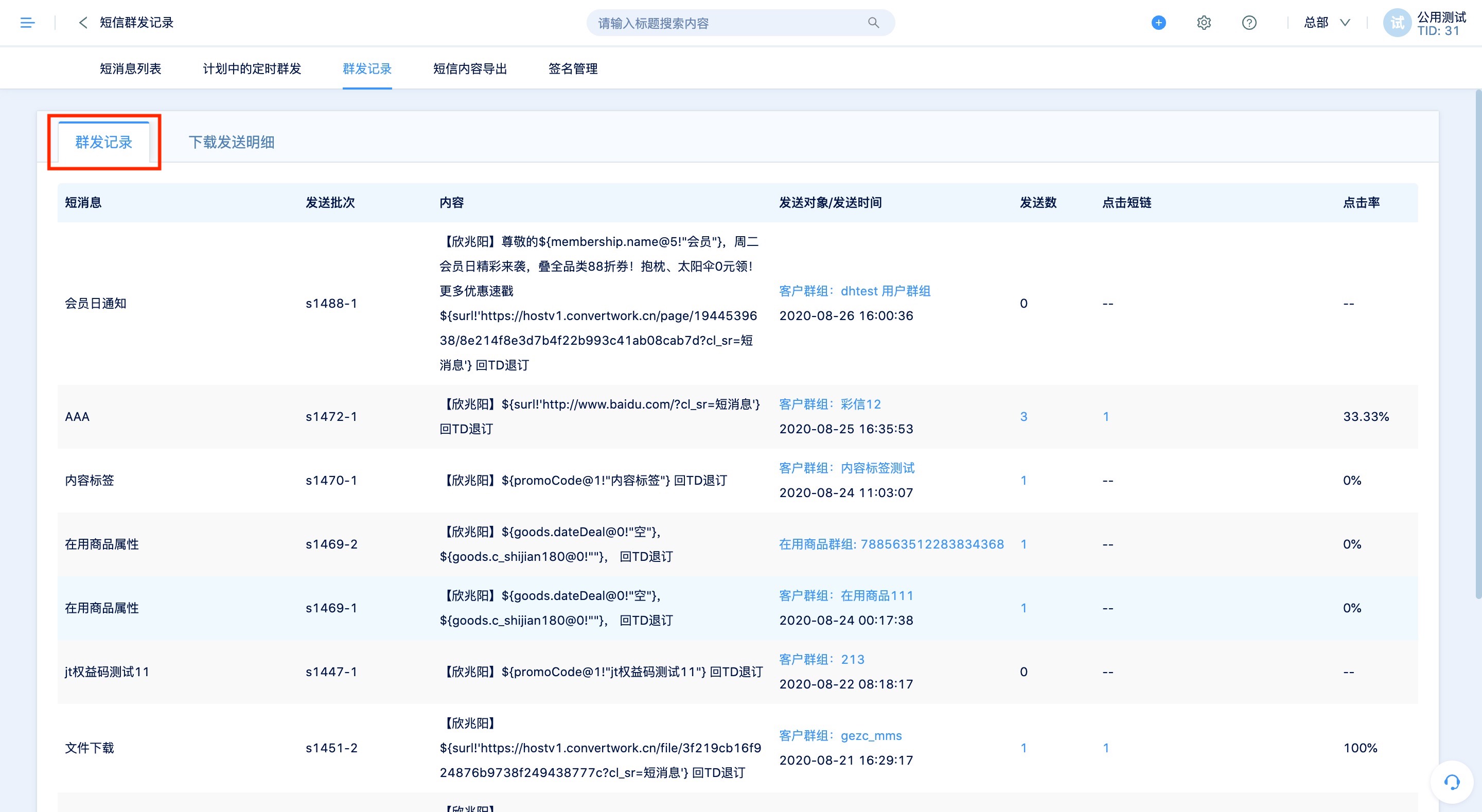Focus the title search input field

740,23
